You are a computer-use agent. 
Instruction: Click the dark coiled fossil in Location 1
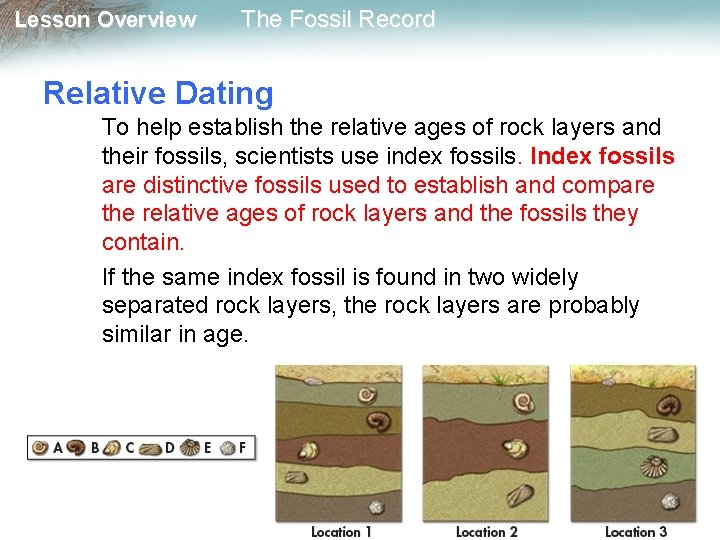pos(378,422)
